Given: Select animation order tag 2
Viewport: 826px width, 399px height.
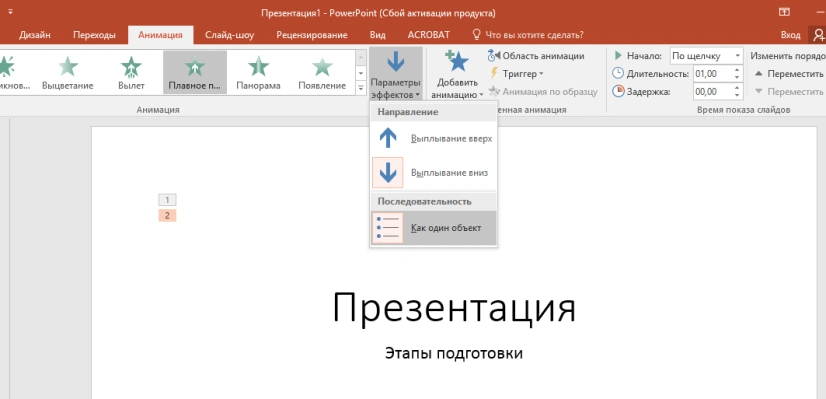Looking at the screenshot, I should pyautogui.click(x=167, y=216).
